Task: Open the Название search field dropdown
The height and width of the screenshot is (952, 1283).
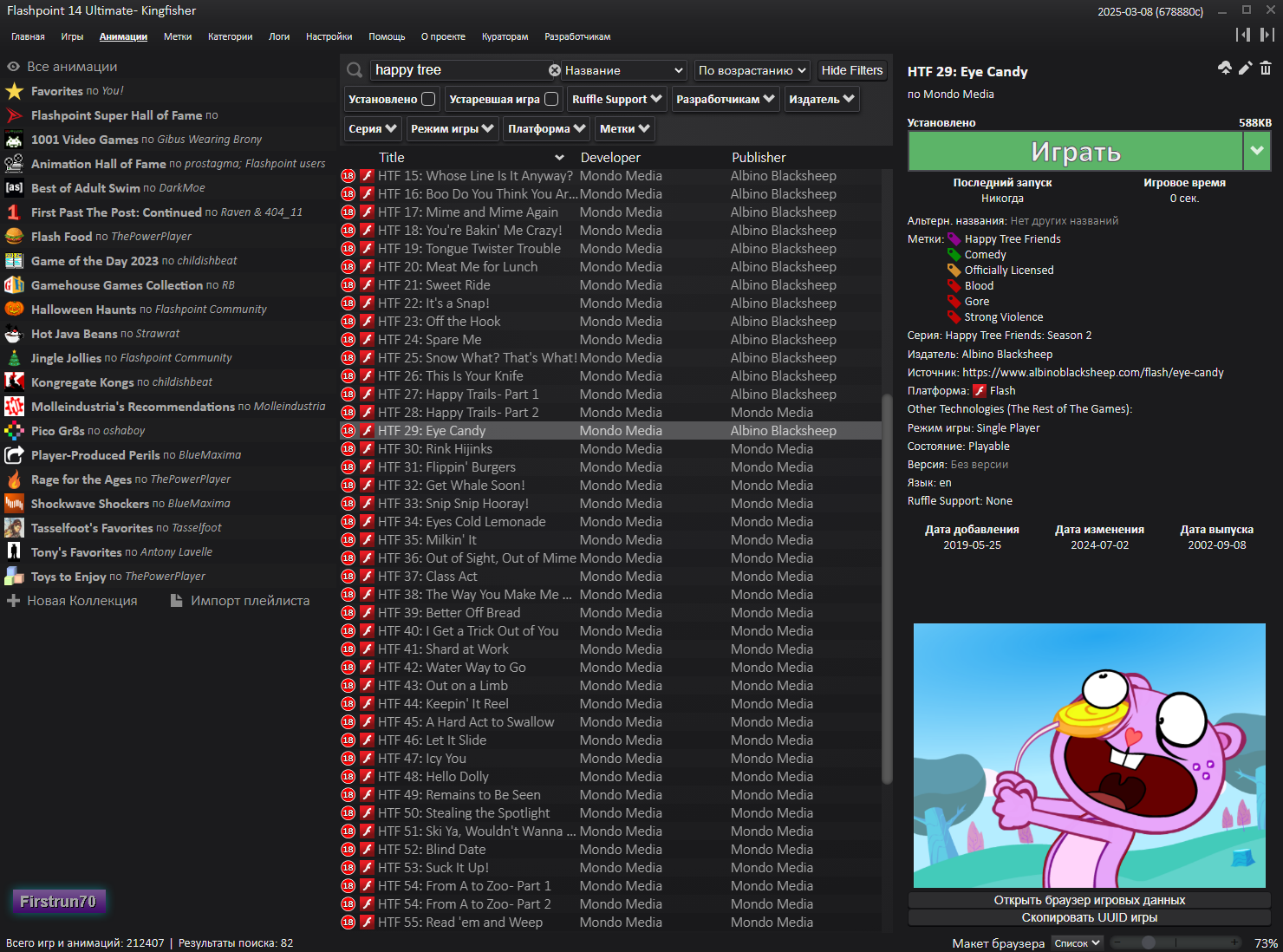Action: (623, 70)
